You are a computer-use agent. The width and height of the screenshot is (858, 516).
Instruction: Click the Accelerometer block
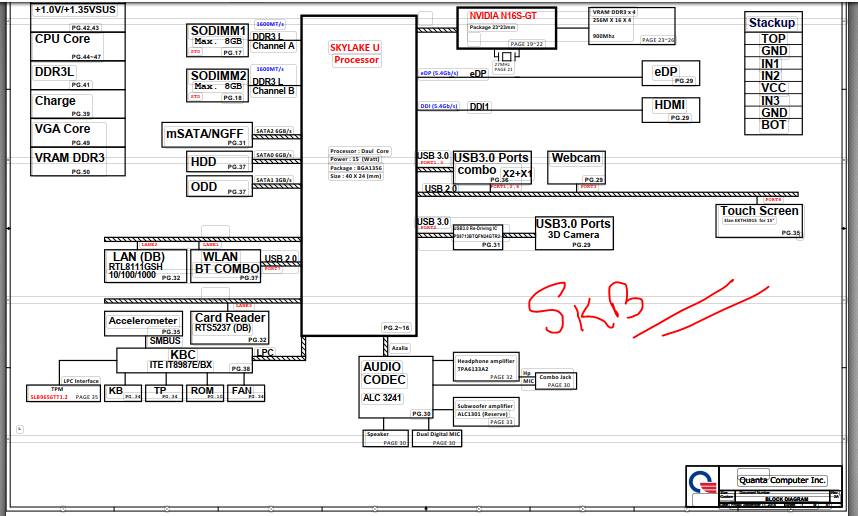pos(143,324)
